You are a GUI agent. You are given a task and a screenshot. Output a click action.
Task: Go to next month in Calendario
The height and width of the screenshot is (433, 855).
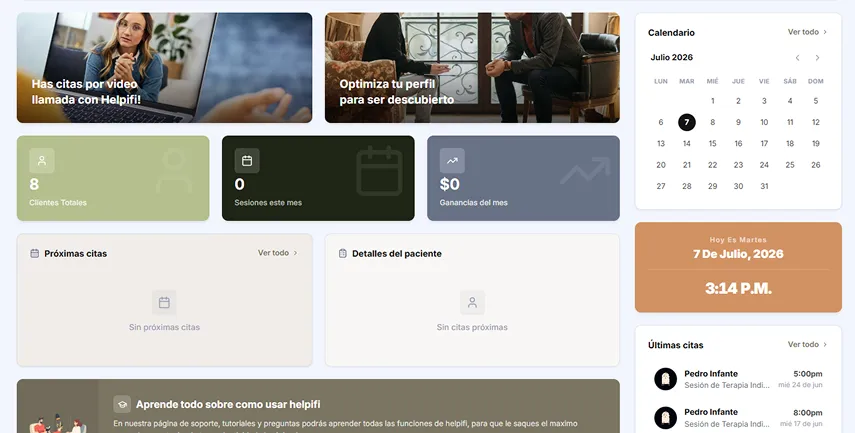[817, 58]
